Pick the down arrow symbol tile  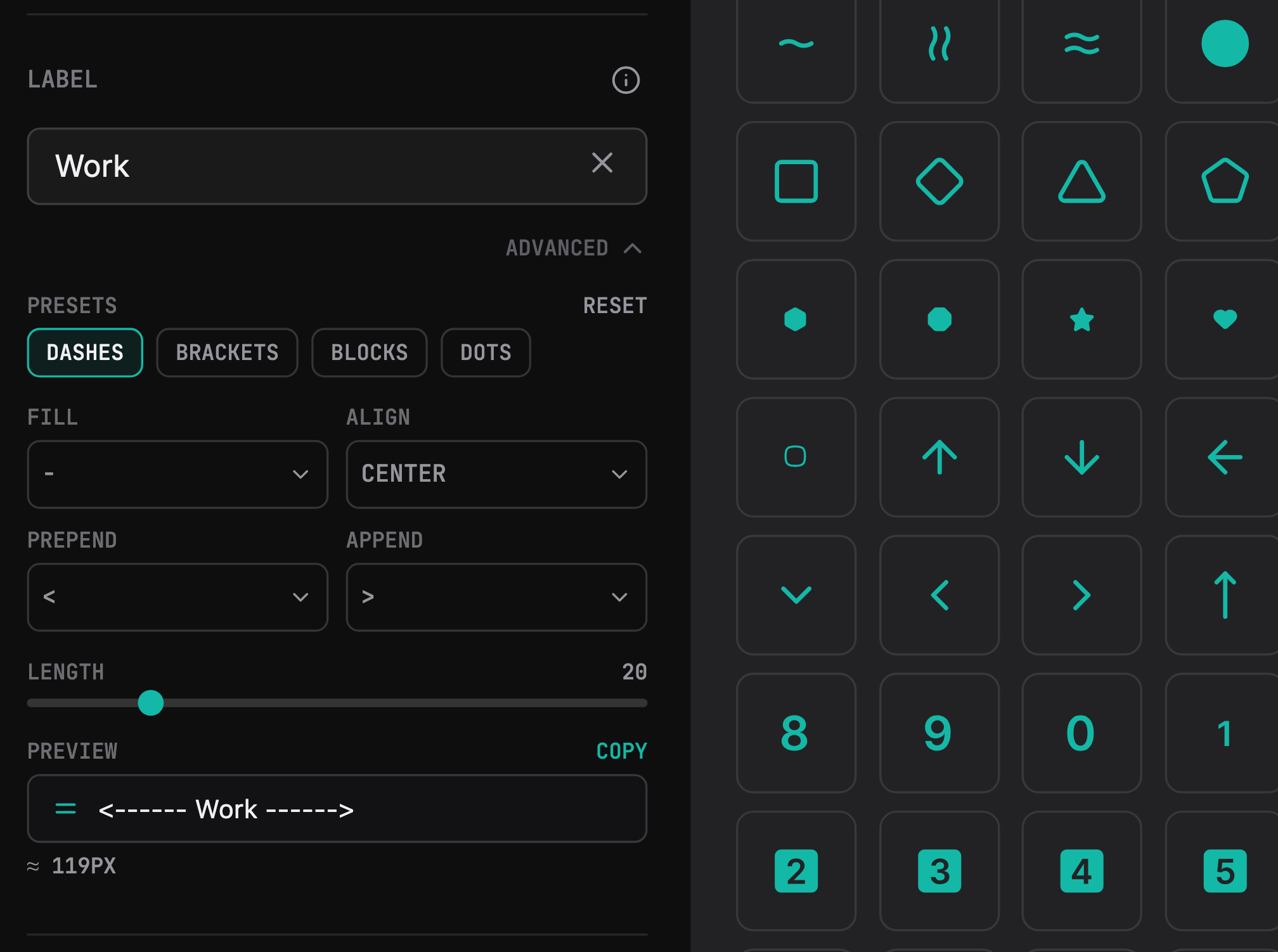coord(1082,457)
